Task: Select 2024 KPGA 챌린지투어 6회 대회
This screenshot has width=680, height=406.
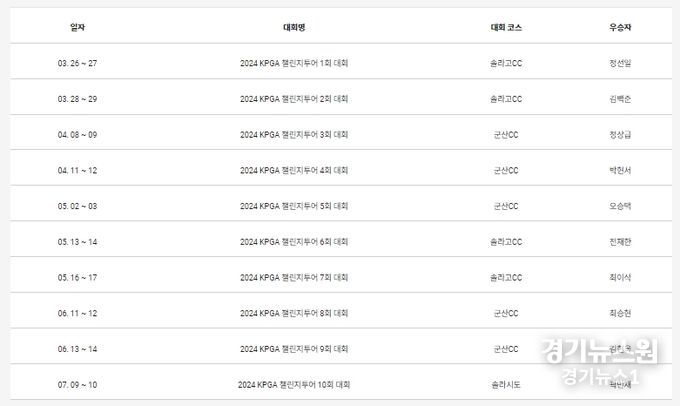Action: pyautogui.click(x=294, y=241)
